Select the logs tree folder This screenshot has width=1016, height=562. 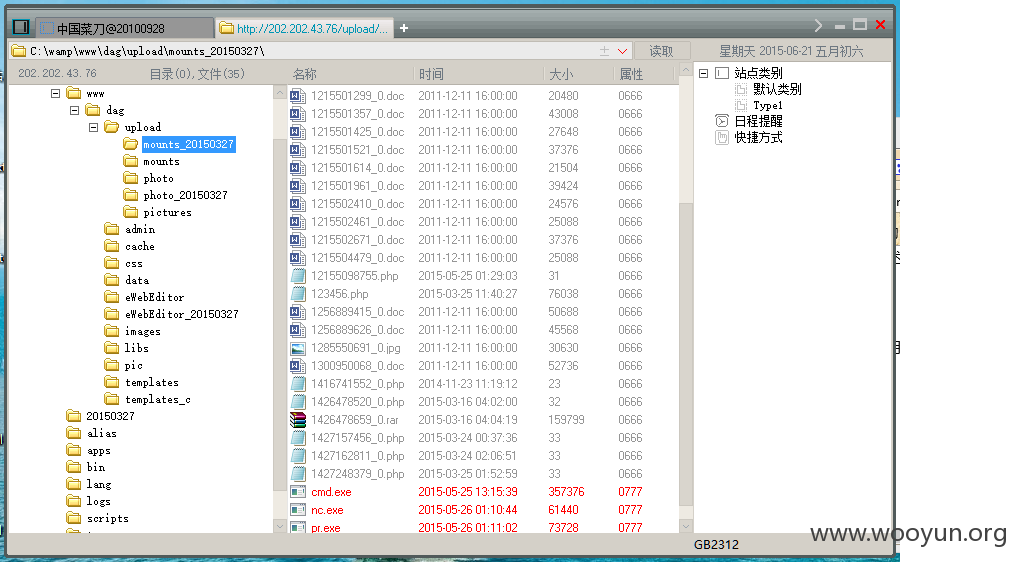[x=98, y=501]
